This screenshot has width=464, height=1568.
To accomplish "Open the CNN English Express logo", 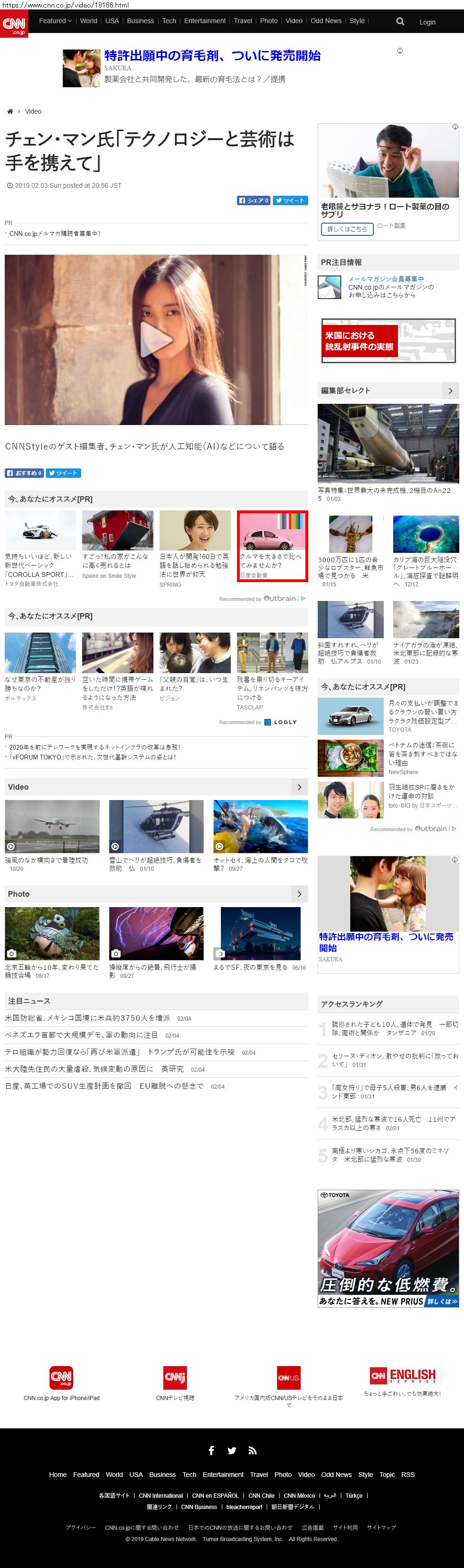I will coord(403,1376).
